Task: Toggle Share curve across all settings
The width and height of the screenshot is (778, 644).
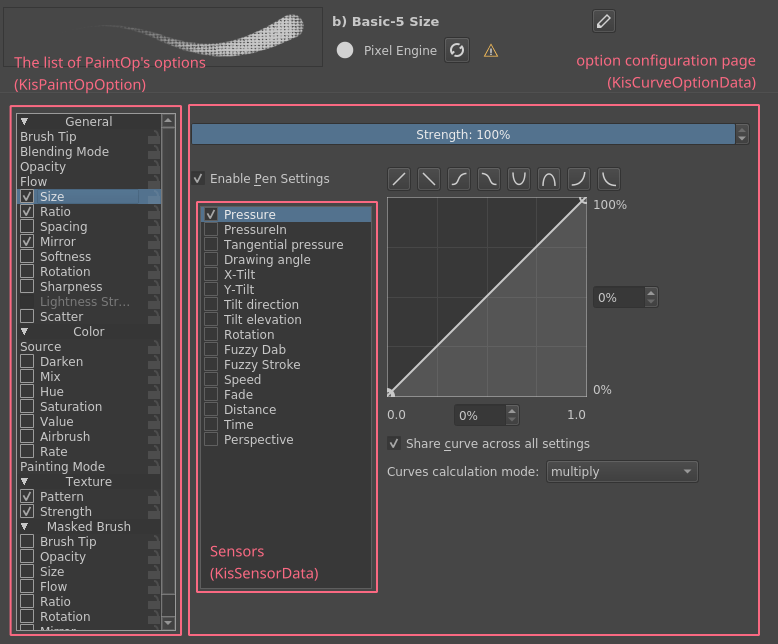Action: (x=394, y=444)
